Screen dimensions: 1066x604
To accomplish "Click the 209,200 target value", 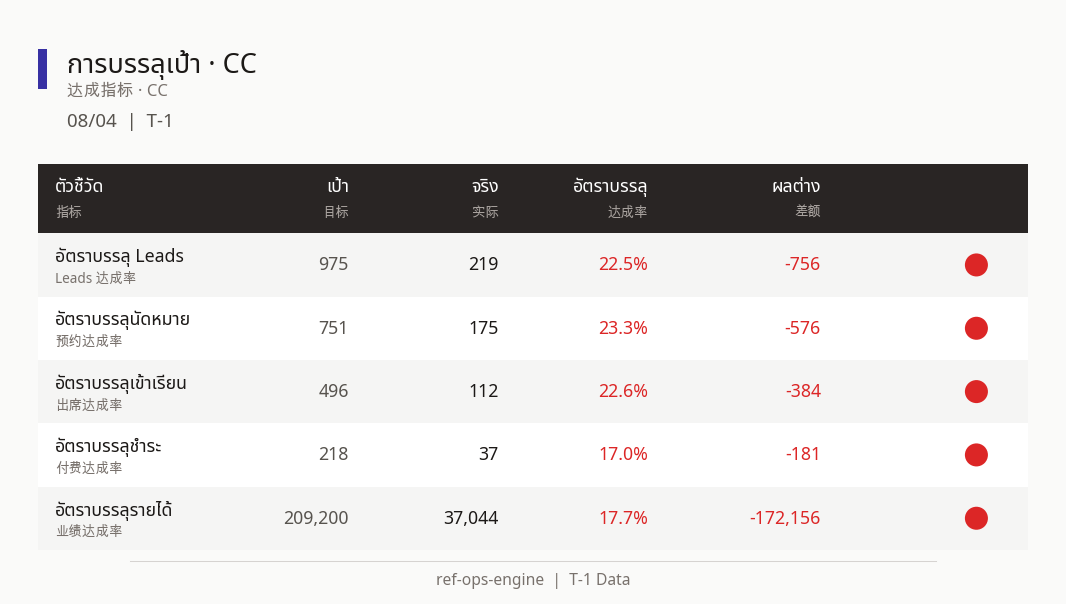I will point(316,518).
